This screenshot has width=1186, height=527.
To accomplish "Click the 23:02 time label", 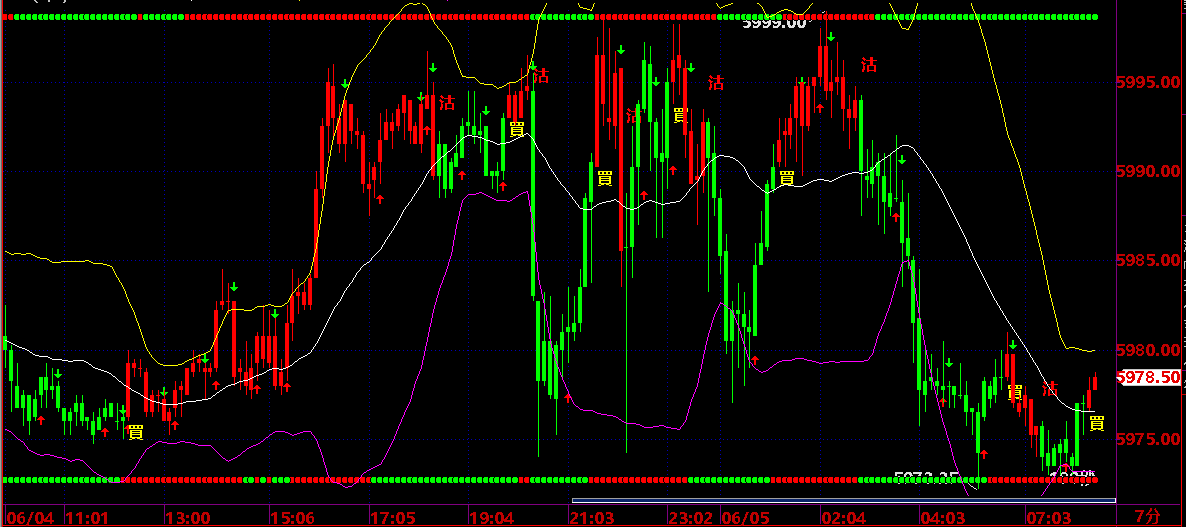I will point(692,517).
